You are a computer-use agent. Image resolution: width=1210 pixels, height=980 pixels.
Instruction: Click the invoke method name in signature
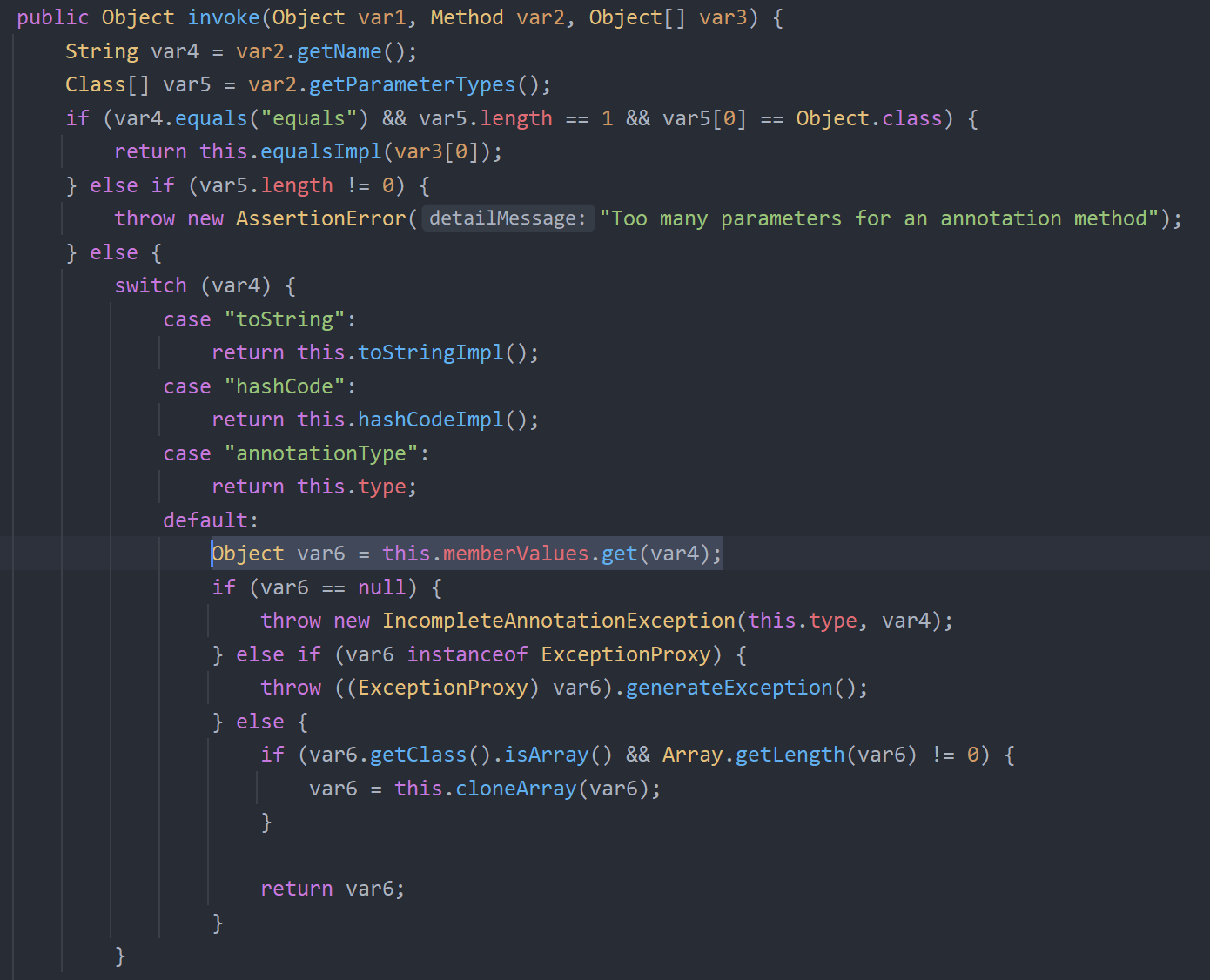tap(223, 17)
